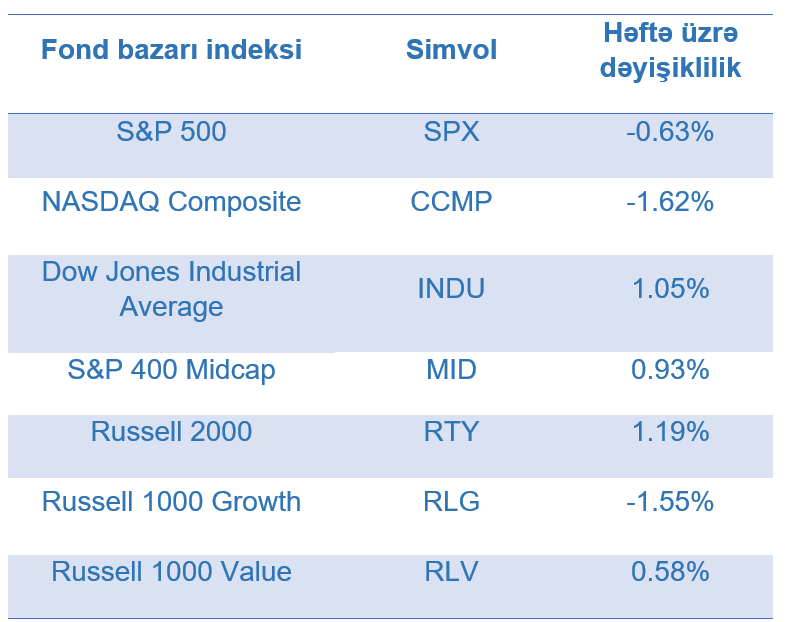Click the NASDAQ Composite index name
The height and width of the screenshot is (622, 788).
point(171,201)
